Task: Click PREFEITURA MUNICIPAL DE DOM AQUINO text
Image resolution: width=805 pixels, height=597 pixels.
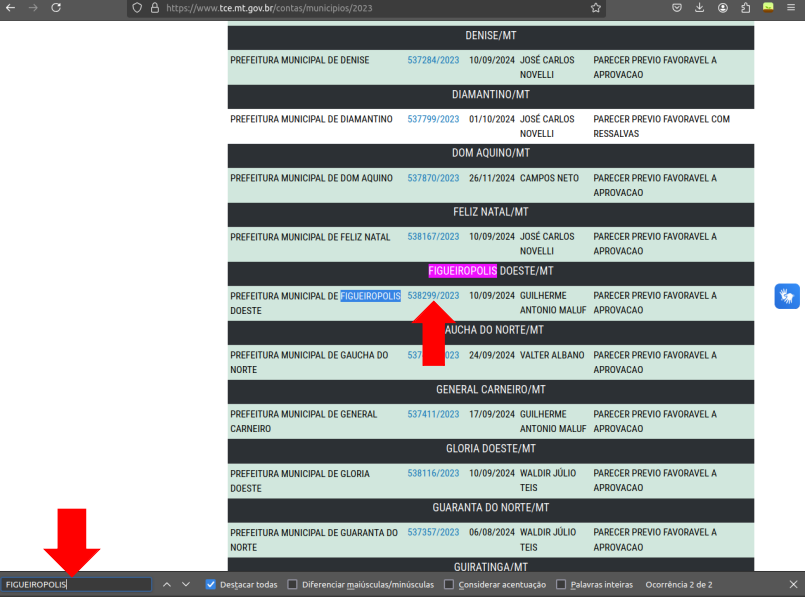Action: (311, 178)
